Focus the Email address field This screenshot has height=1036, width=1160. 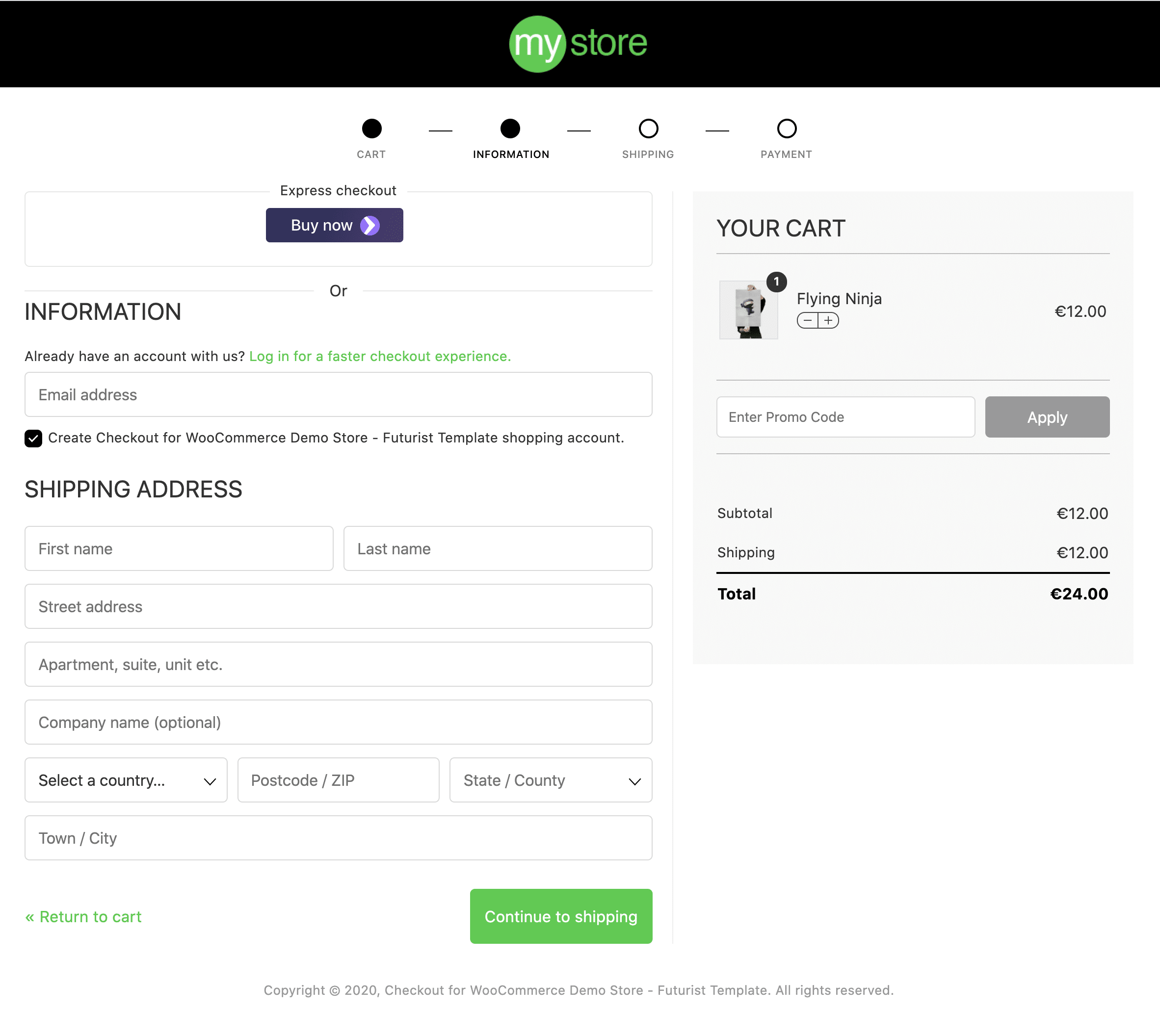pyautogui.click(x=338, y=394)
